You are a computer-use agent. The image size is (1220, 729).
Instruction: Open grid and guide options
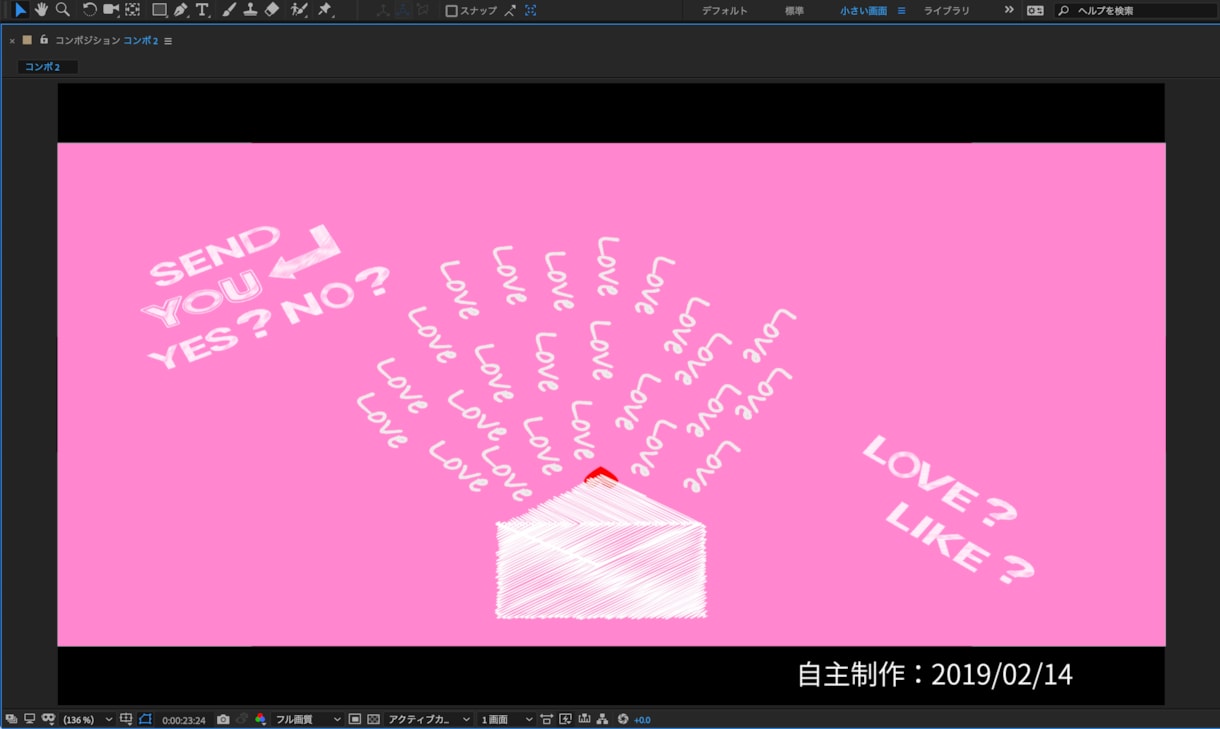126,719
